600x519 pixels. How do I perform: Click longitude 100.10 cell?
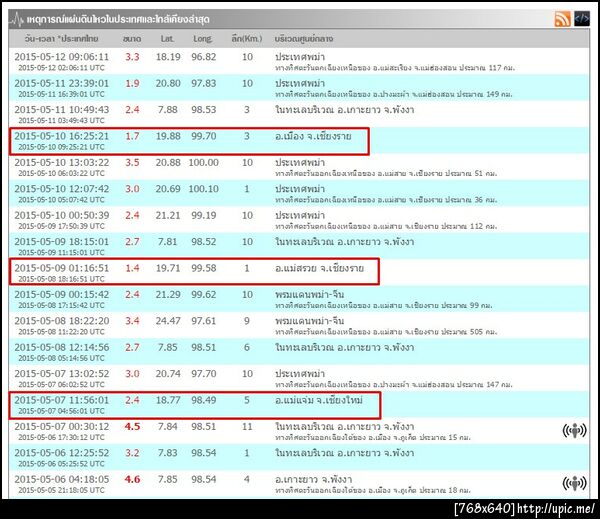(x=204, y=189)
